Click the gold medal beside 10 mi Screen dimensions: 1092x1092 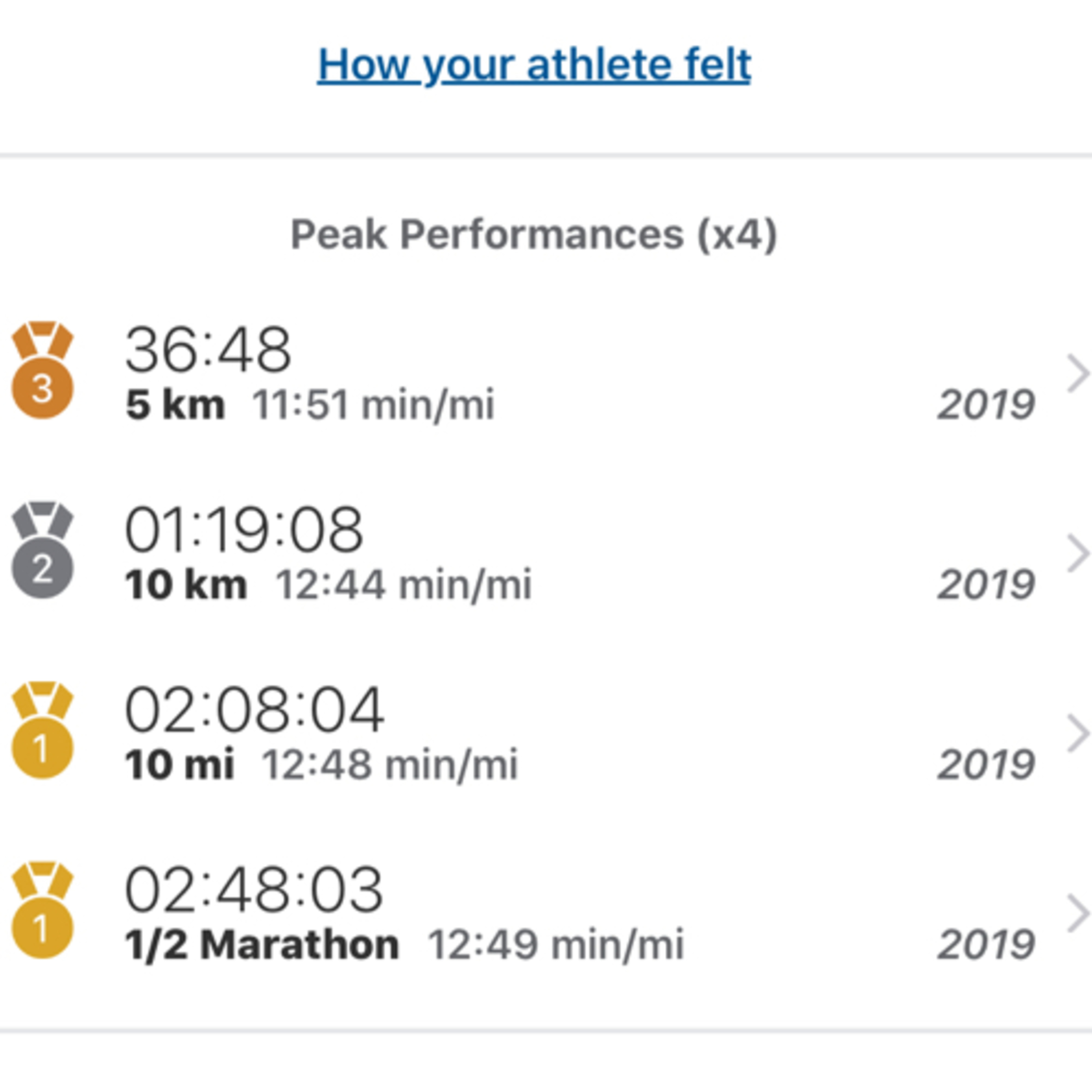coord(42,730)
